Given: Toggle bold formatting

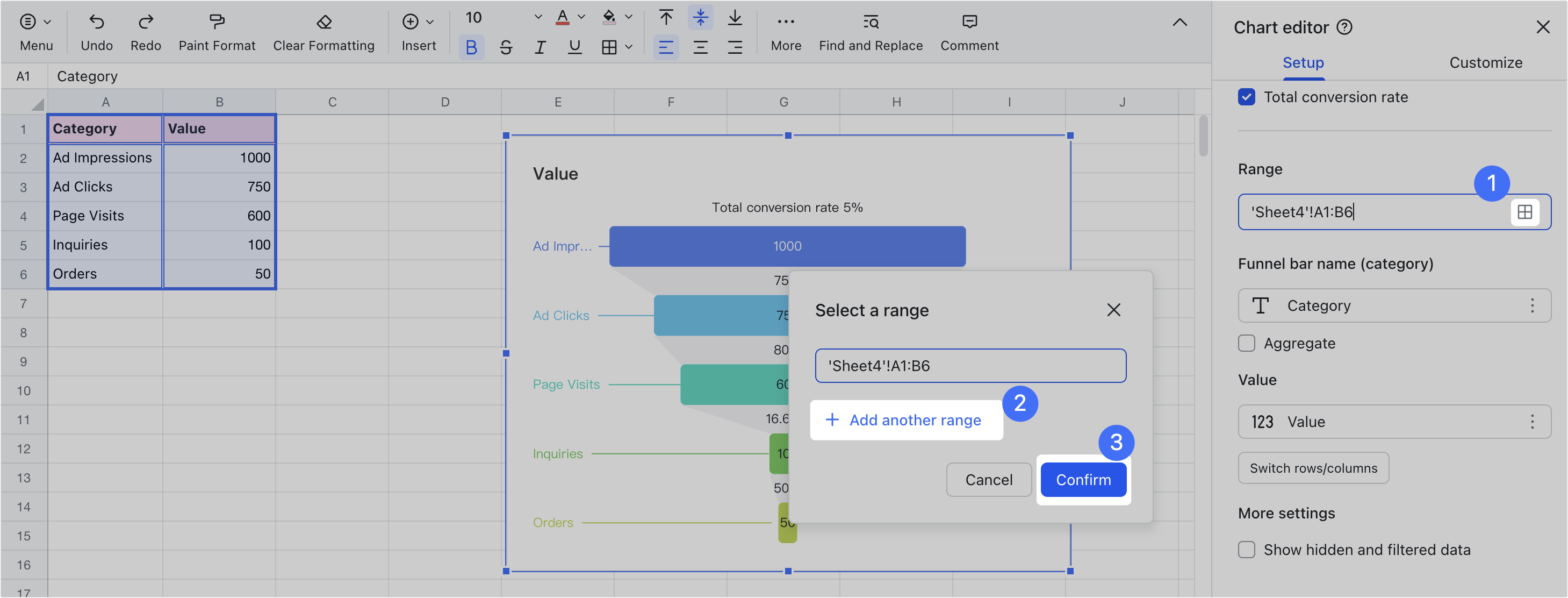Looking at the screenshot, I should [471, 46].
